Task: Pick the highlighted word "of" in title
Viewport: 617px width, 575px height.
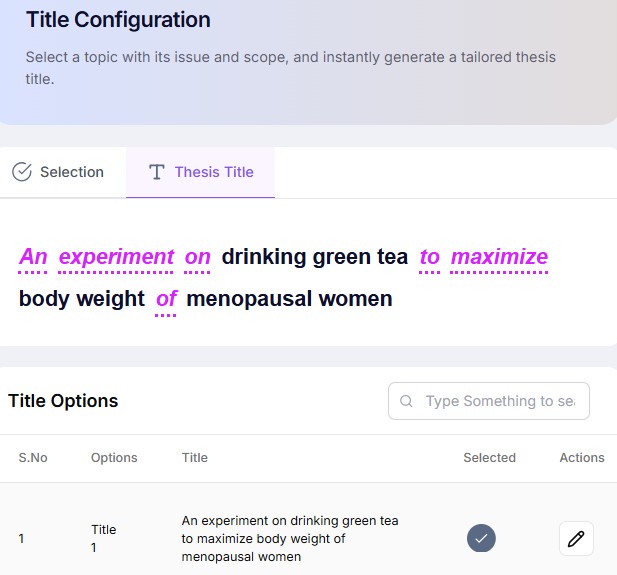Action: (166, 298)
